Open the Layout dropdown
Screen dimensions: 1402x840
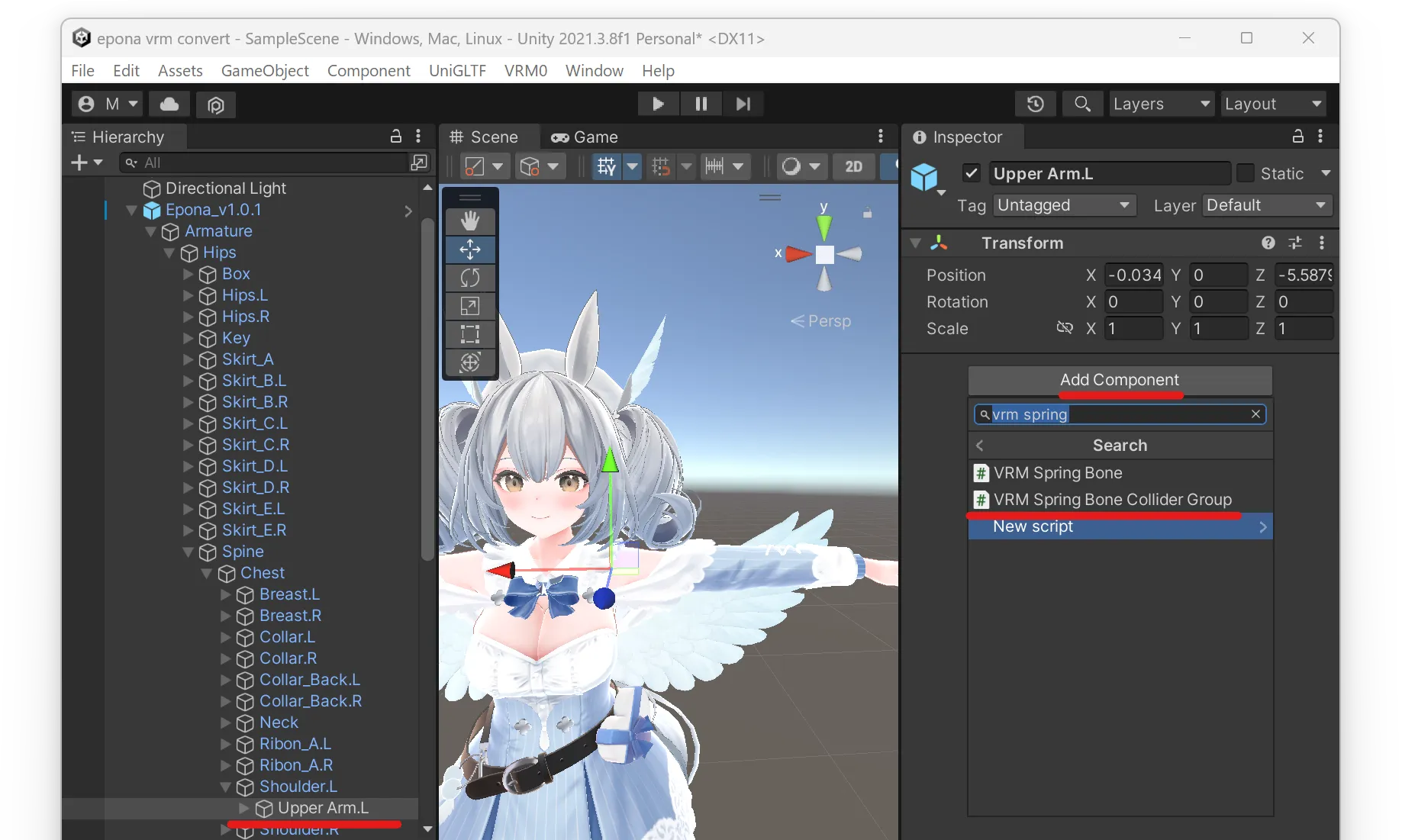tap(1273, 104)
